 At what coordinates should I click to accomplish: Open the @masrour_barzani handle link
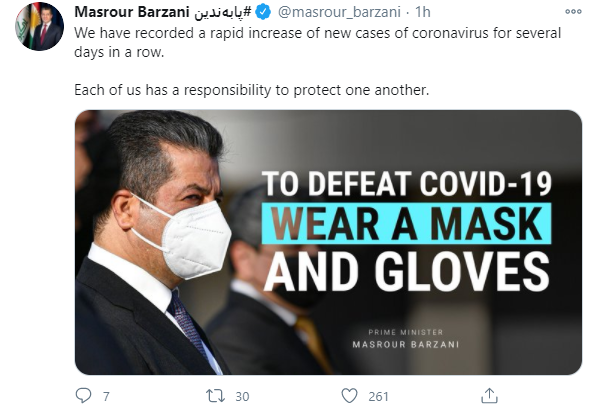coord(339,12)
